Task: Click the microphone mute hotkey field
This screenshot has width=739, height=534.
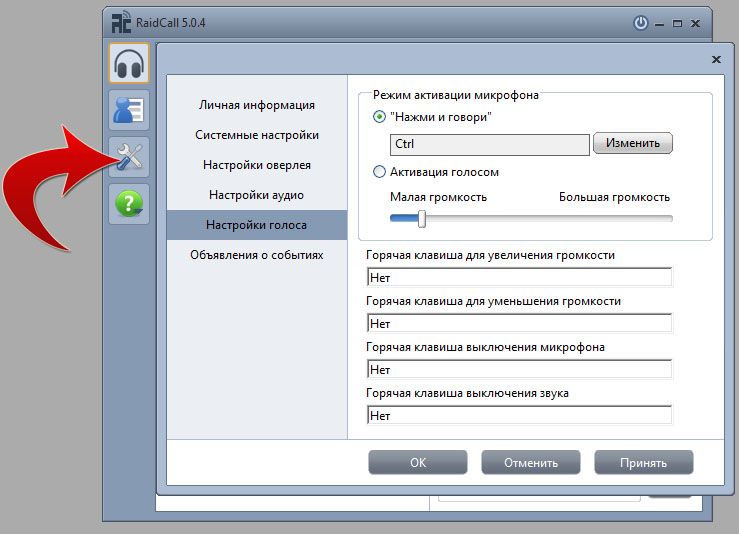Action: [519, 370]
